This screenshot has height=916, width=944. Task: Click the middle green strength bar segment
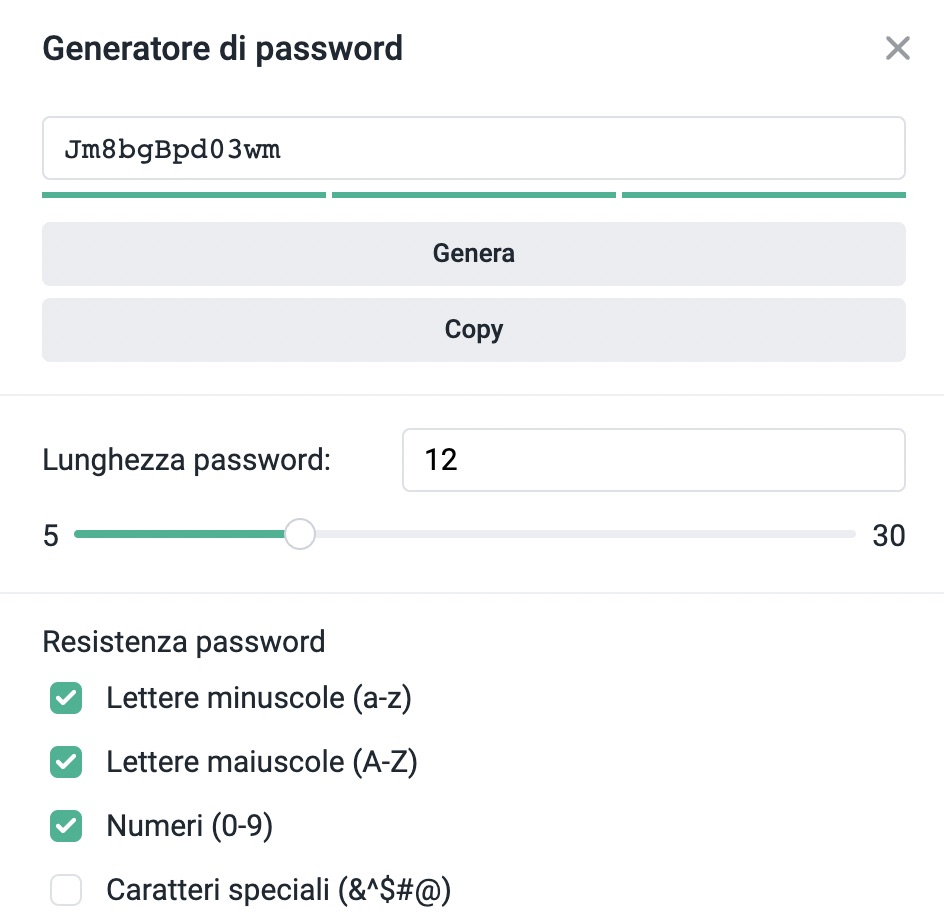click(x=473, y=194)
